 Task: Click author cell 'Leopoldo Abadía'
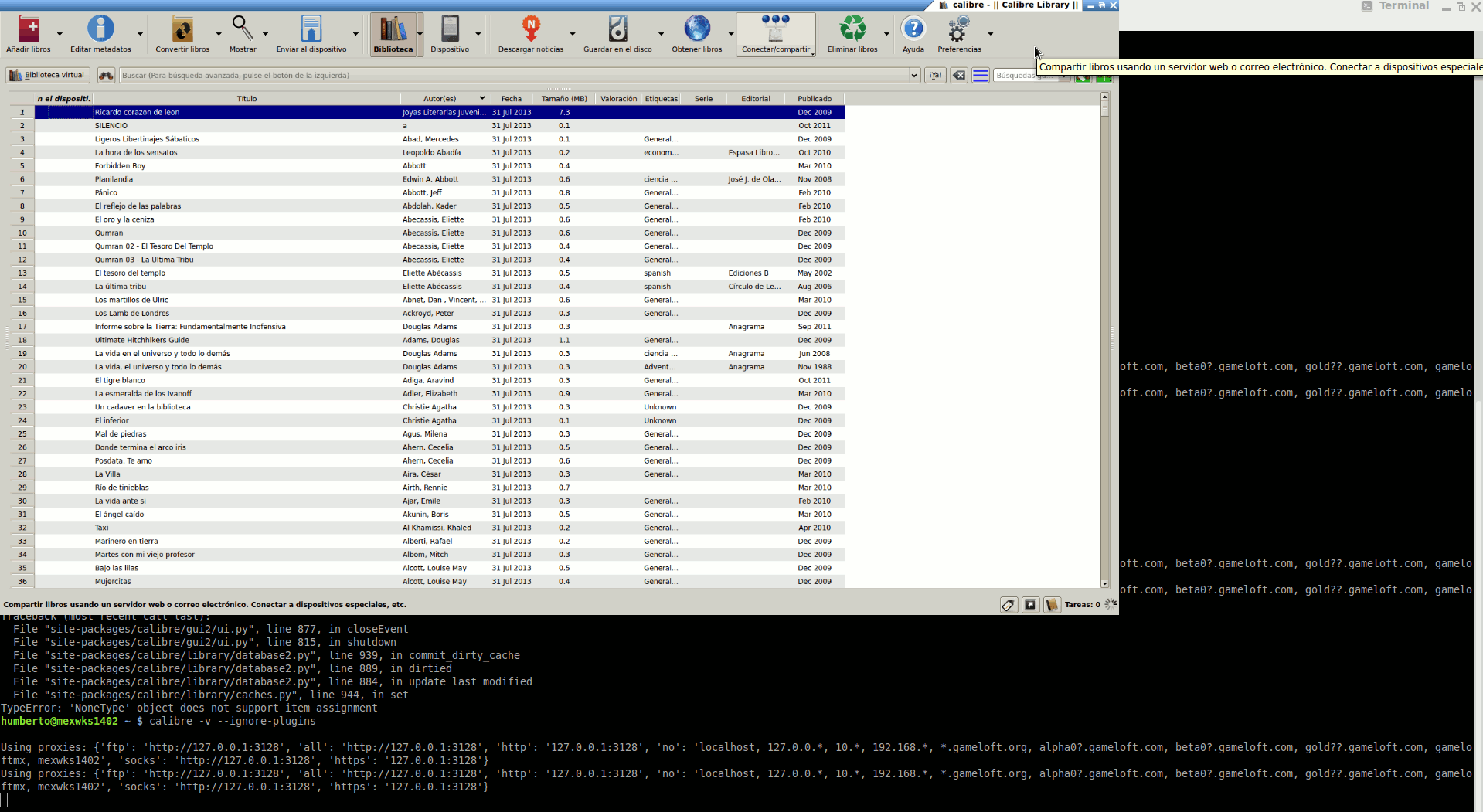point(431,153)
